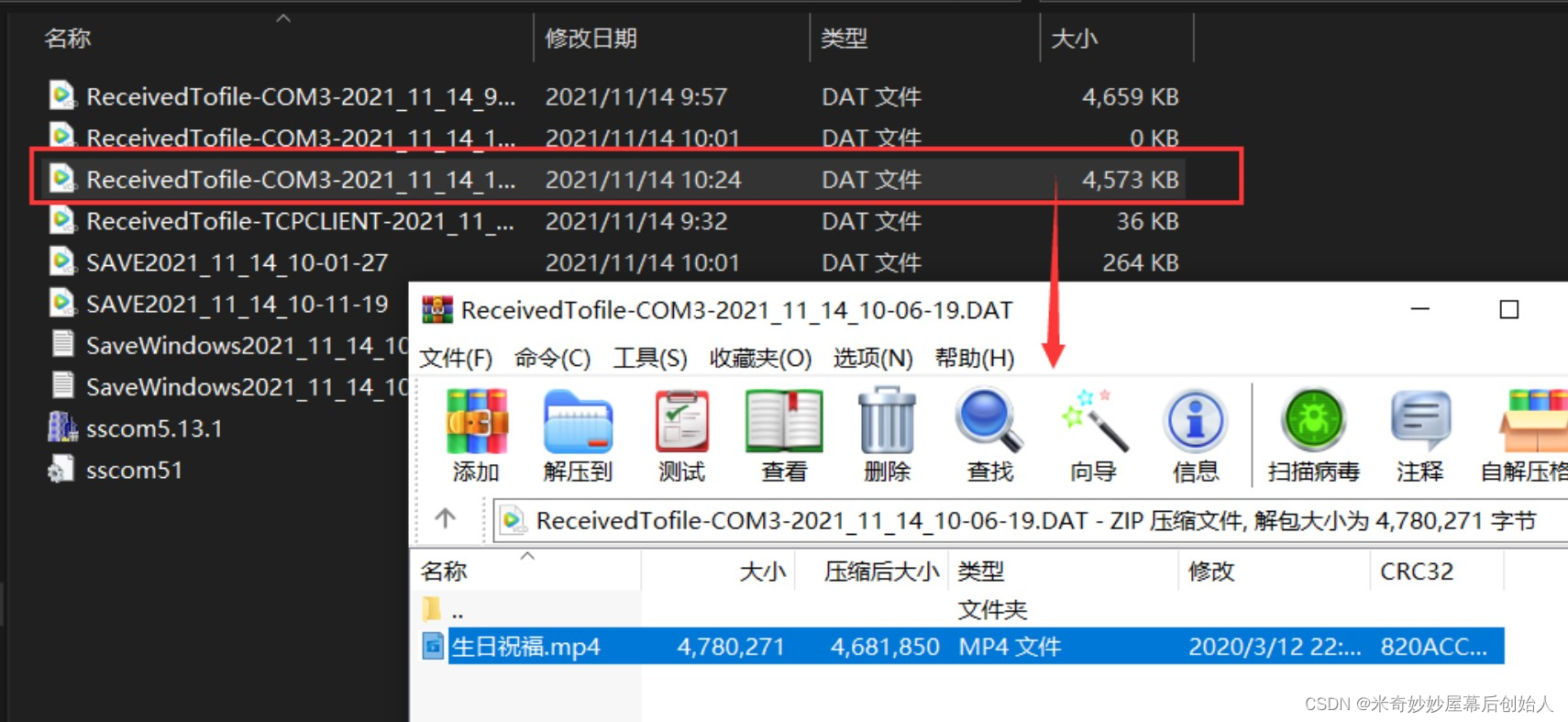Screen dimensions: 1568x722
Task: Click the WinRAR icon in the title bar
Action: (437, 310)
